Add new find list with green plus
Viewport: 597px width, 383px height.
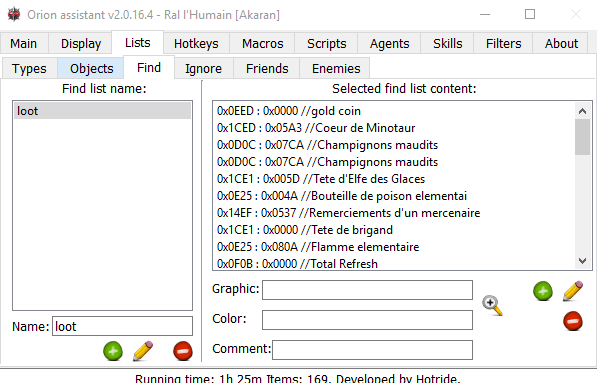[113, 351]
